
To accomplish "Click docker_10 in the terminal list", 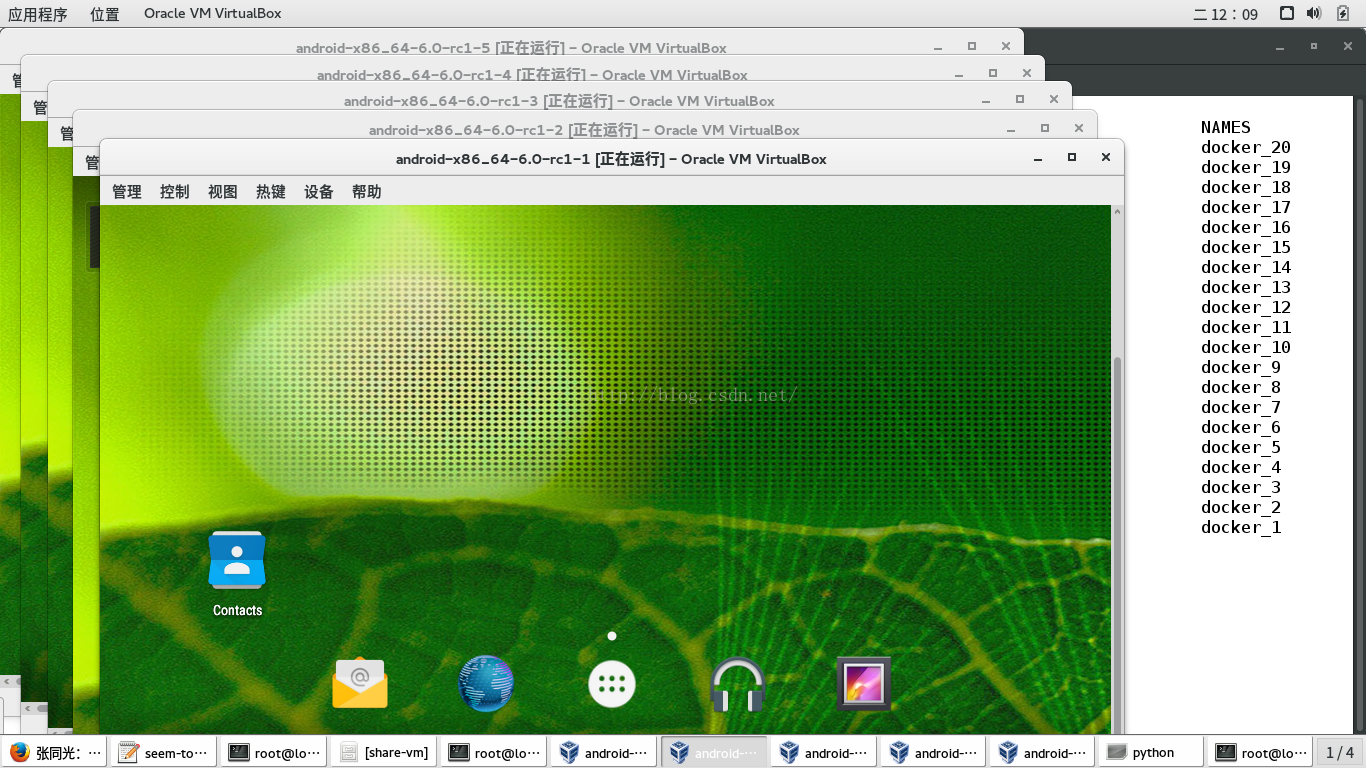I will click(1246, 347).
